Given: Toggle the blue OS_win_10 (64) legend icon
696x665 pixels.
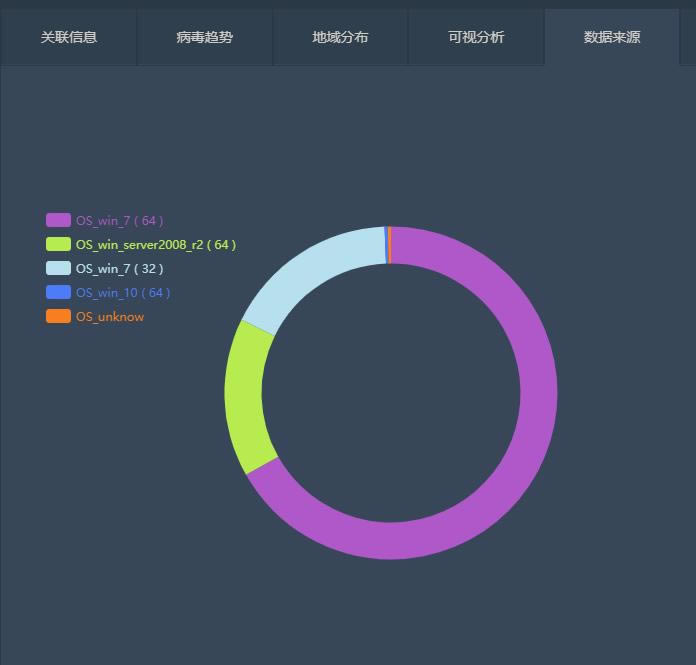Looking at the screenshot, I should (58, 292).
